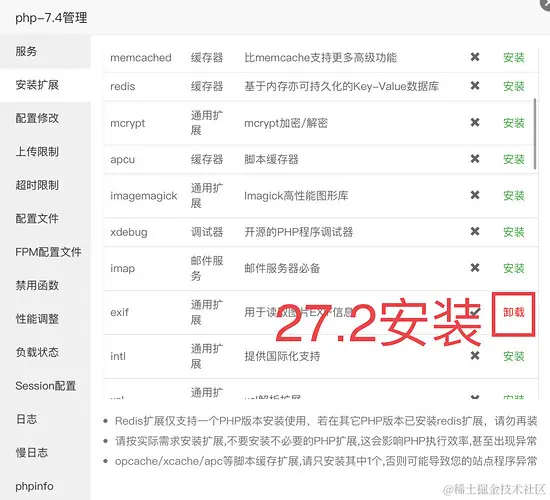This screenshot has height=500, width=550.
Task: Click description 比memcache支持更多高级功能
Action: tap(320, 58)
